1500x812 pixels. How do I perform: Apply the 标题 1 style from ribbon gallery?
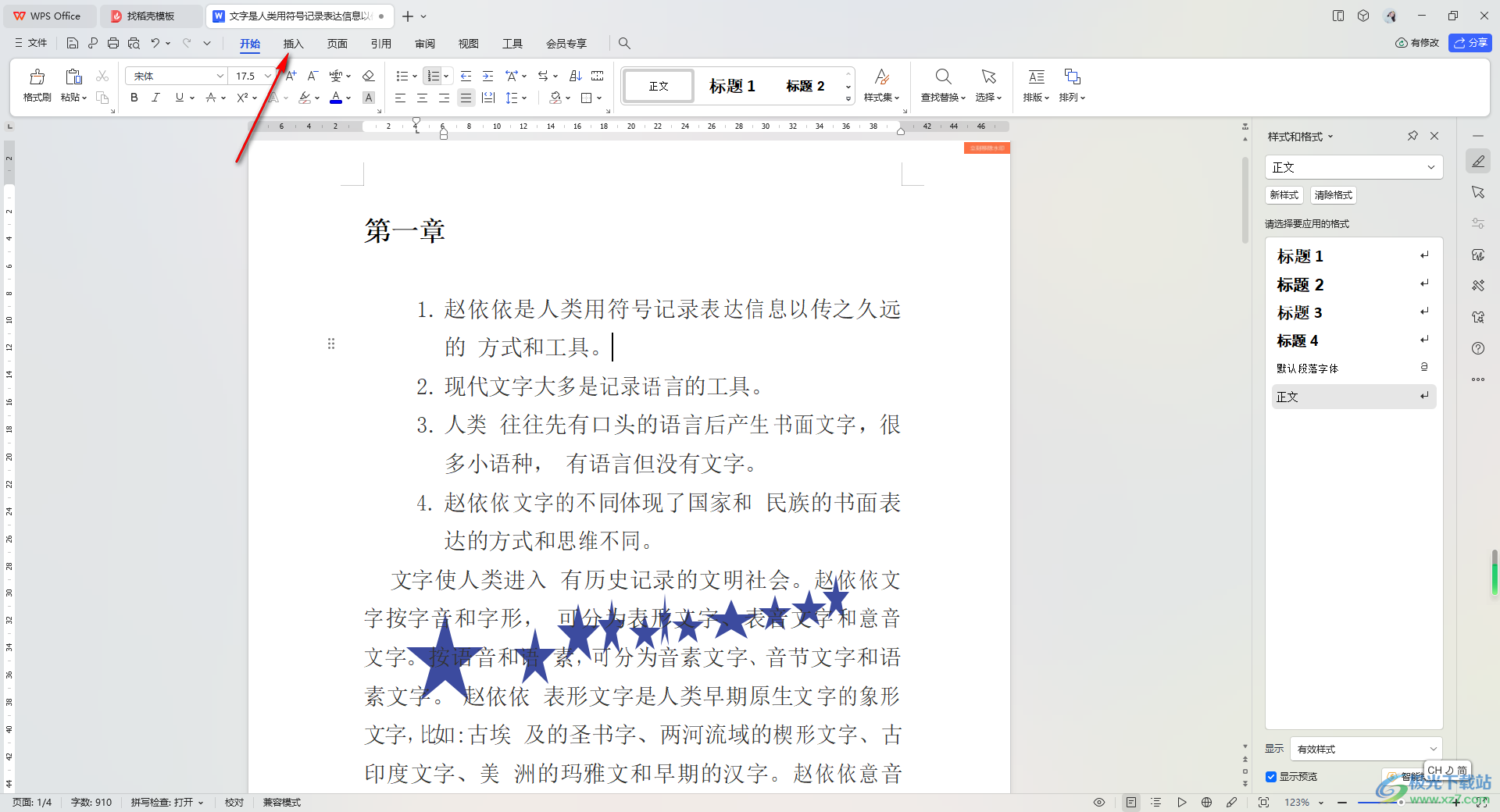tap(731, 86)
